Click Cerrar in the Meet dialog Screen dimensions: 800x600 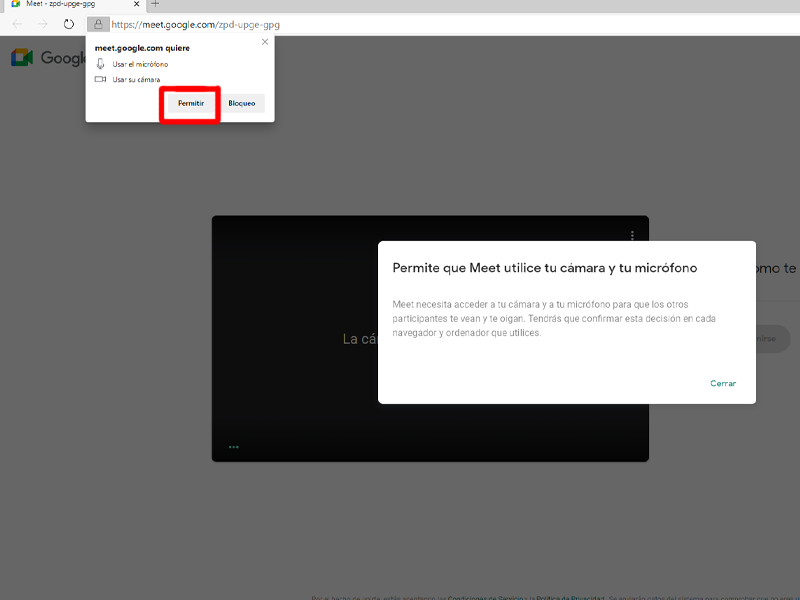[x=723, y=383]
